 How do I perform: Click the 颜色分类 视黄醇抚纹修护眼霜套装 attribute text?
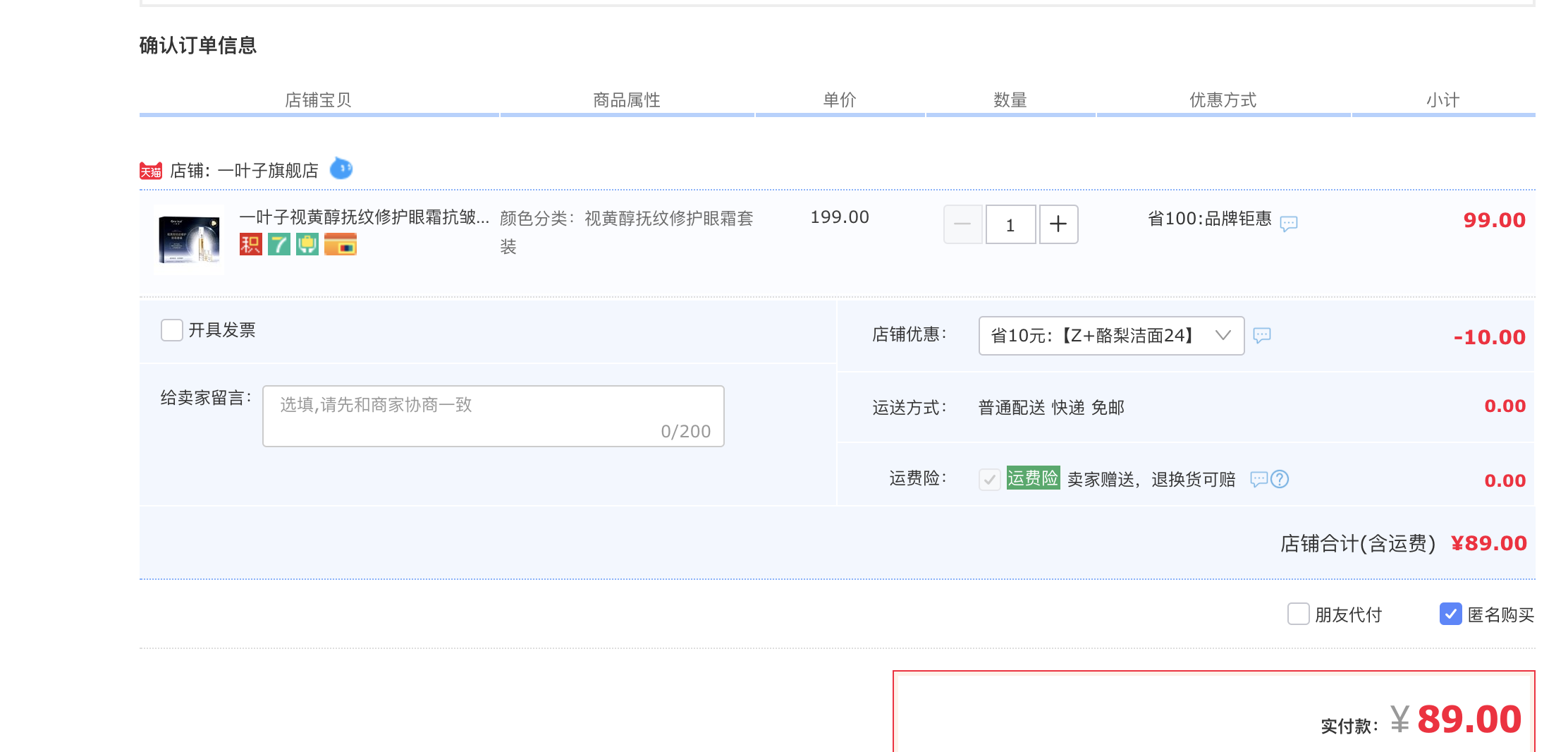click(x=627, y=232)
